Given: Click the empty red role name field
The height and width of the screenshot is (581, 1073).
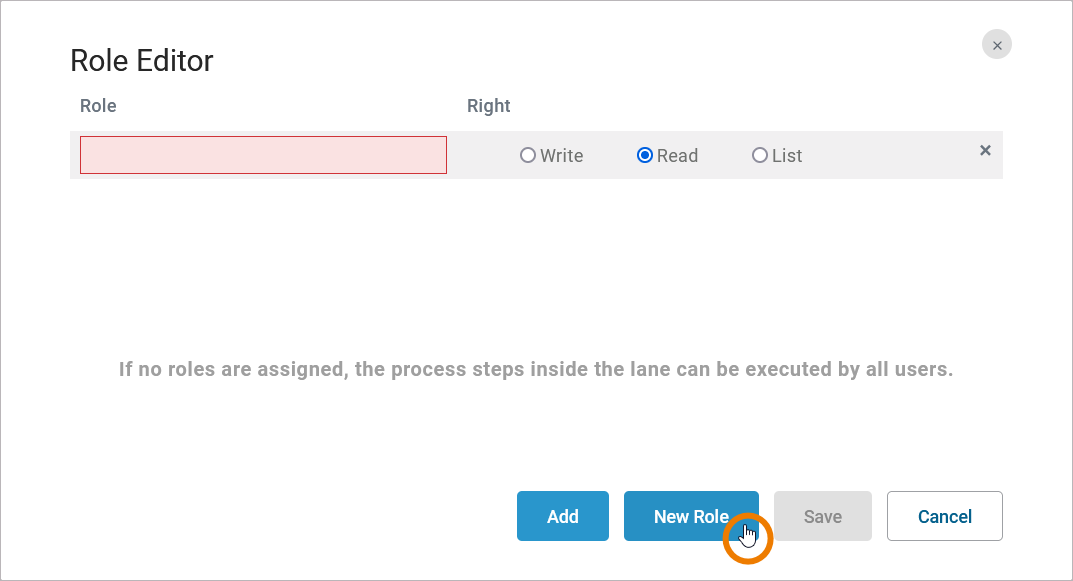Looking at the screenshot, I should [263, 155].
